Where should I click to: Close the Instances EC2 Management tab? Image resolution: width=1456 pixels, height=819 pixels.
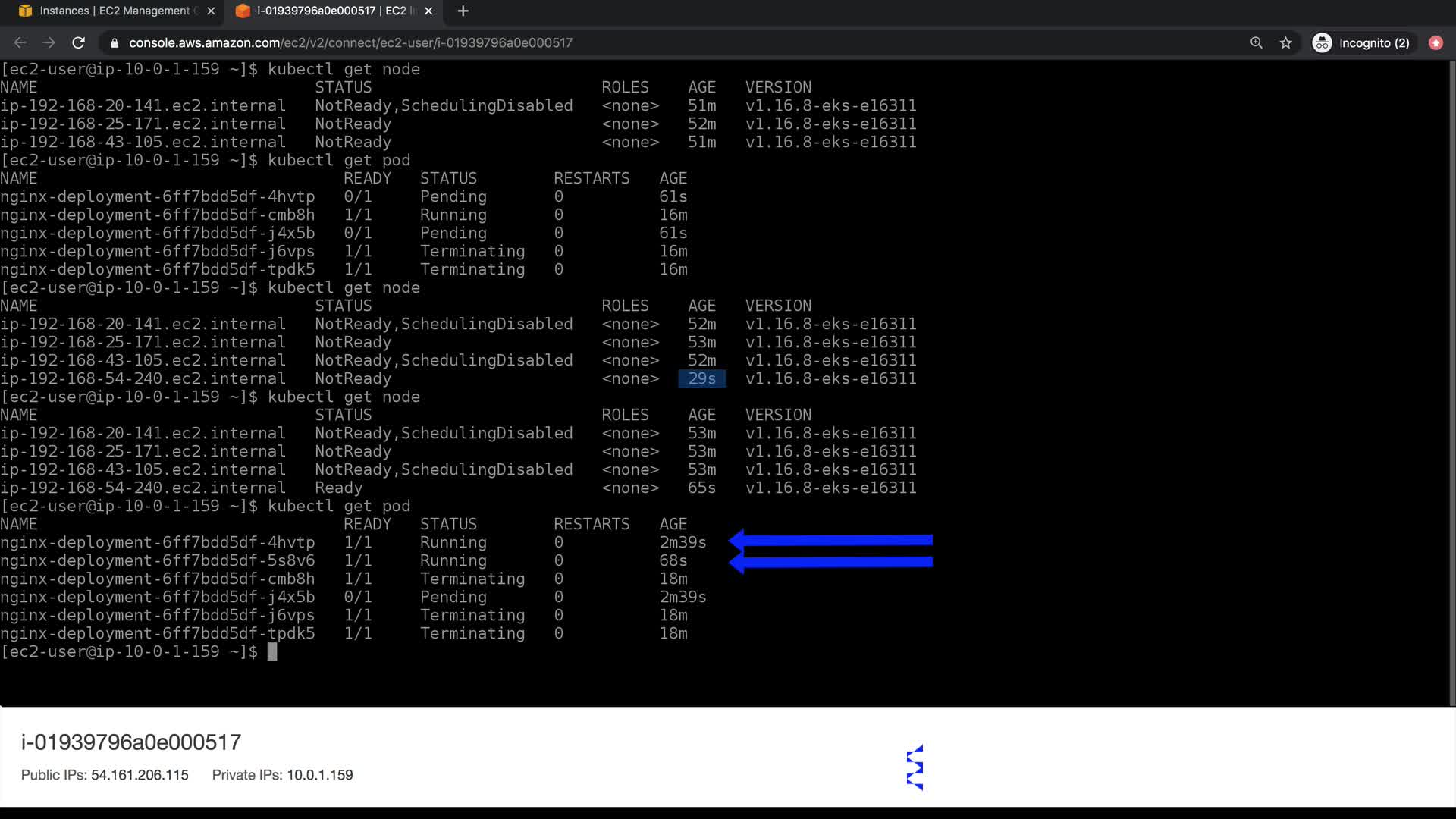[x=211, y=11]
